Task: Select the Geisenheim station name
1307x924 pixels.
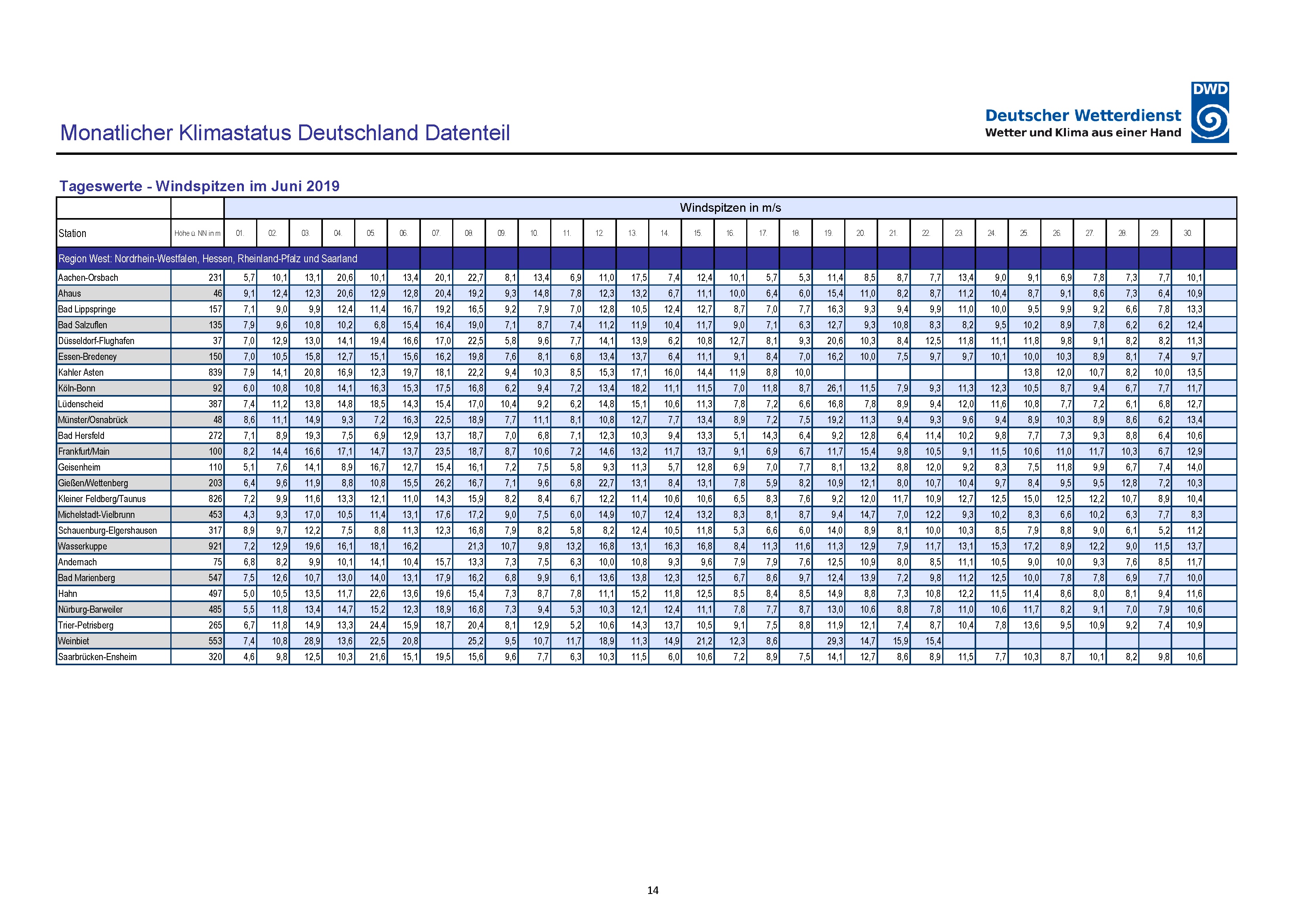Action: point(79,467)
